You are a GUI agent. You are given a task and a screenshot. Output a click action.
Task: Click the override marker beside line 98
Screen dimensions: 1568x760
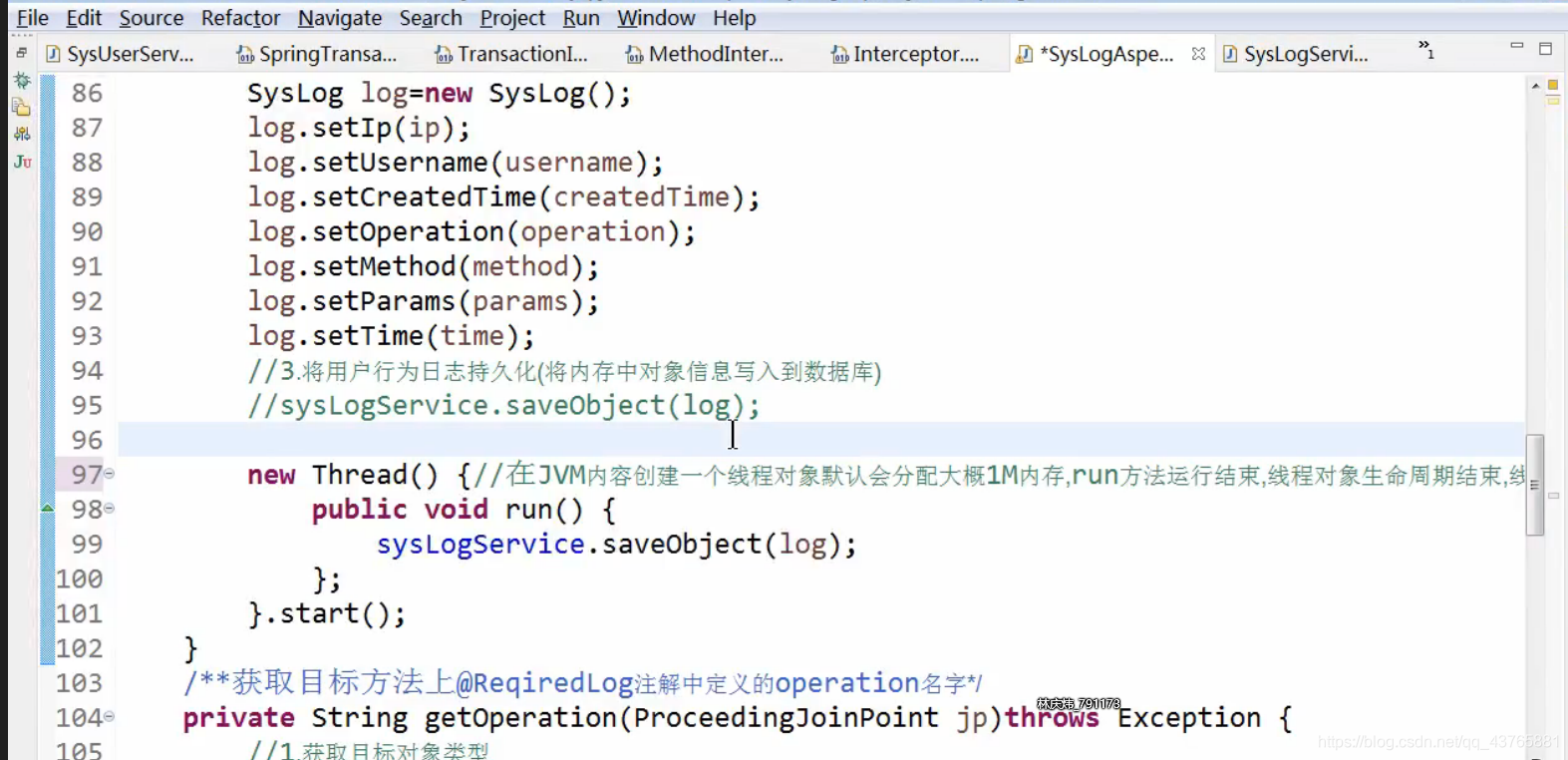(x=47, y=509)
